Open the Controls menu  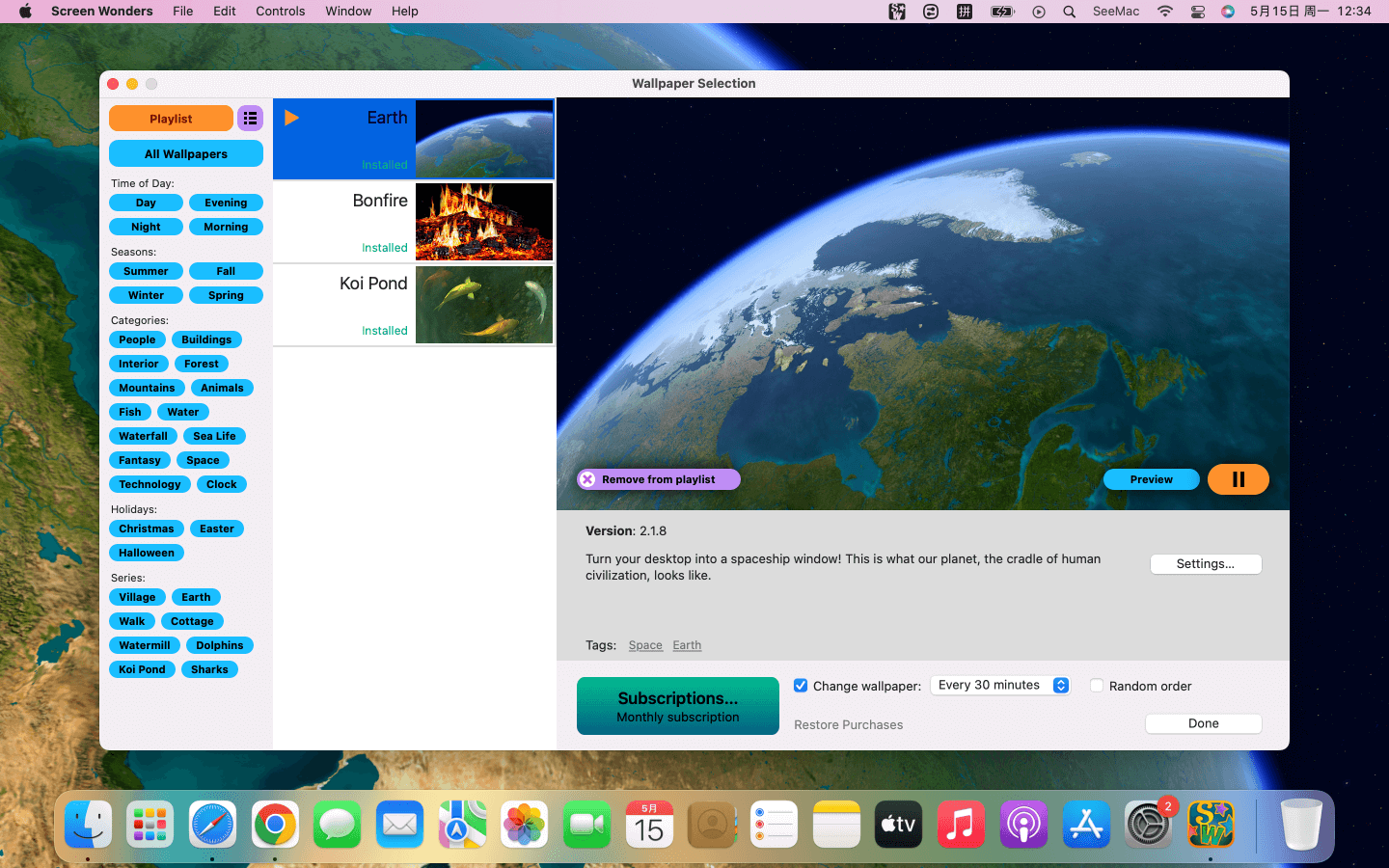(x=280, y=12)
